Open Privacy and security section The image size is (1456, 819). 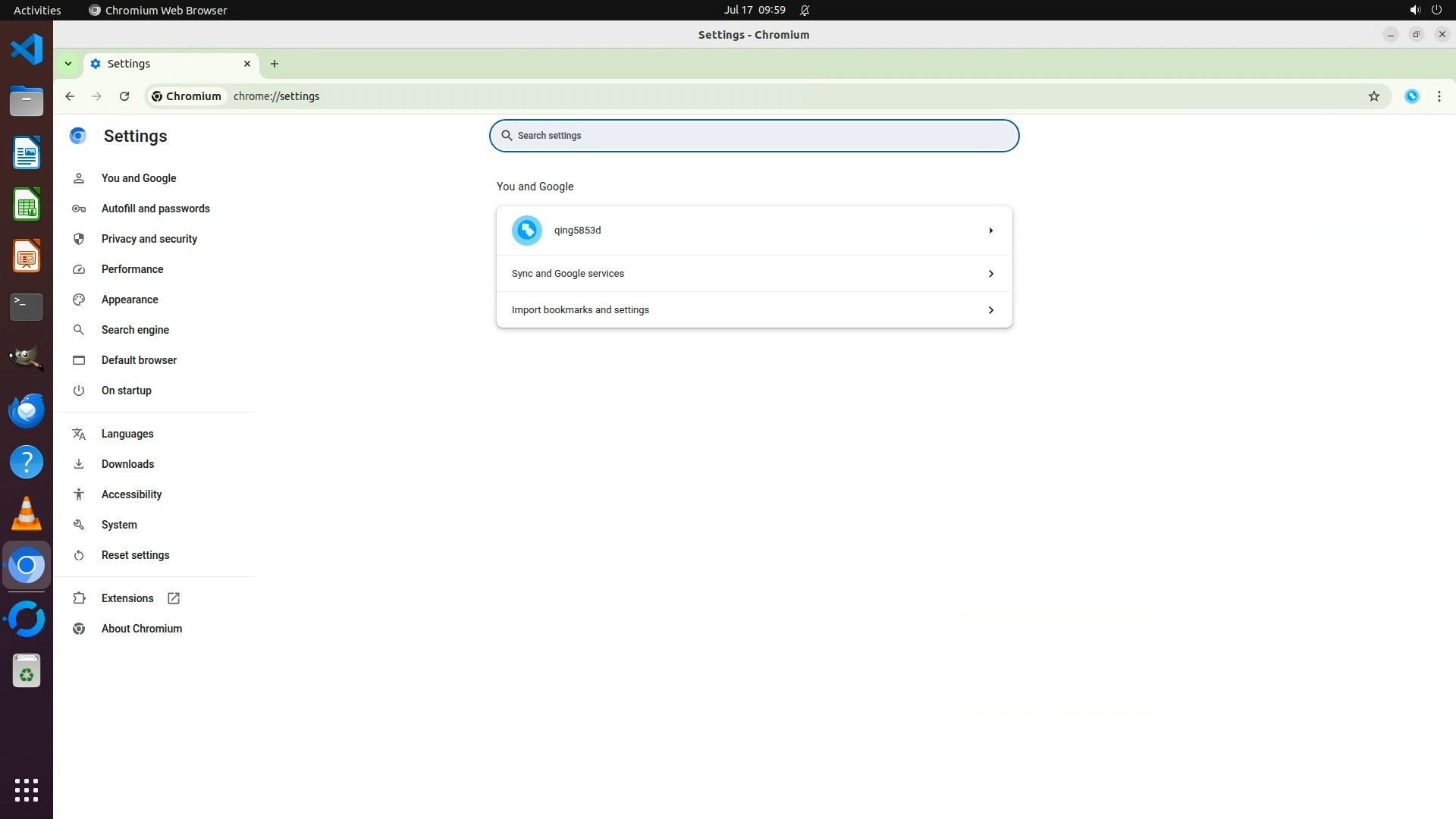coord(149,239)
